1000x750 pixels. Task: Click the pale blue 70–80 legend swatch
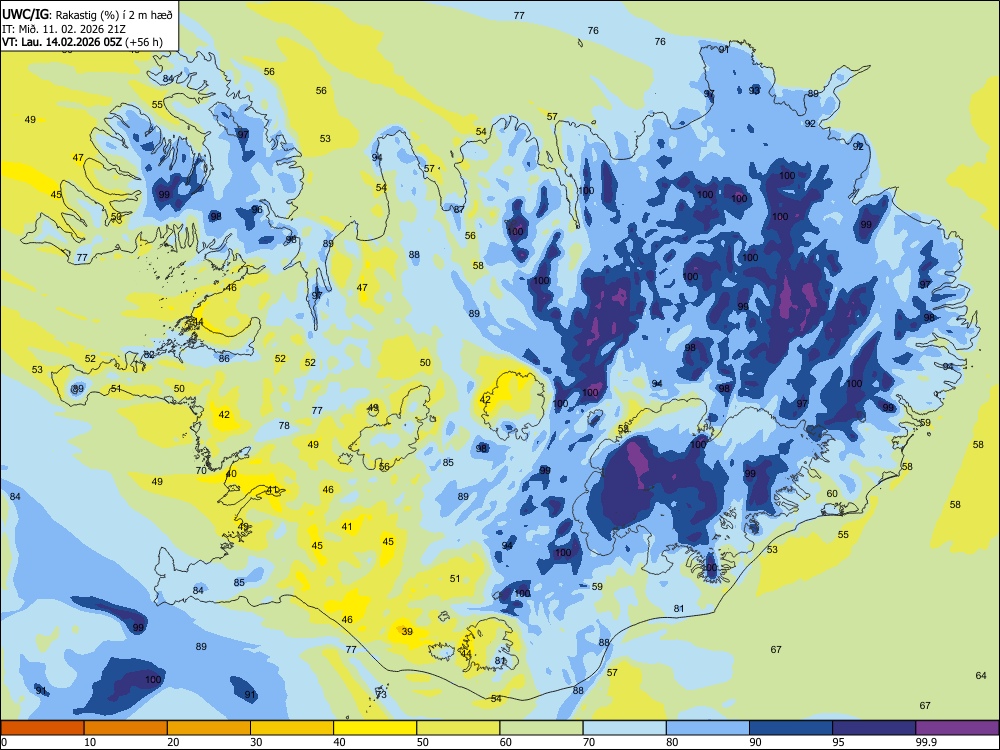pyautogui.click(x=625, y=728)
